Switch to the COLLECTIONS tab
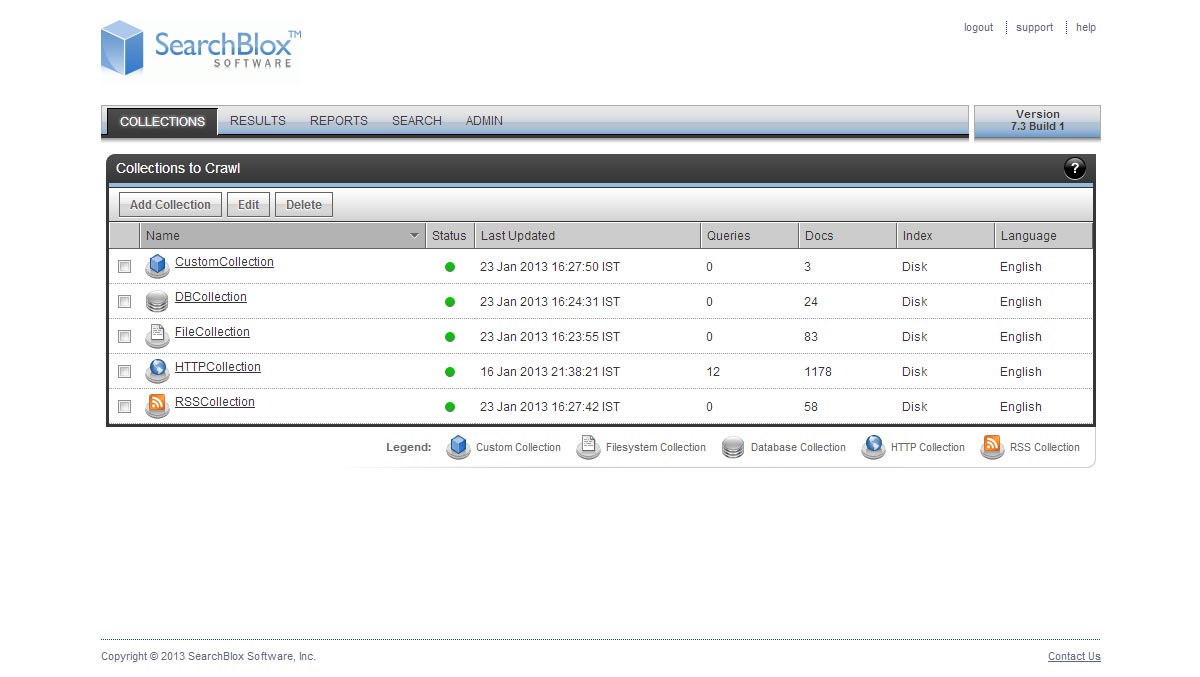1200x677 pixels. point(162,121)
